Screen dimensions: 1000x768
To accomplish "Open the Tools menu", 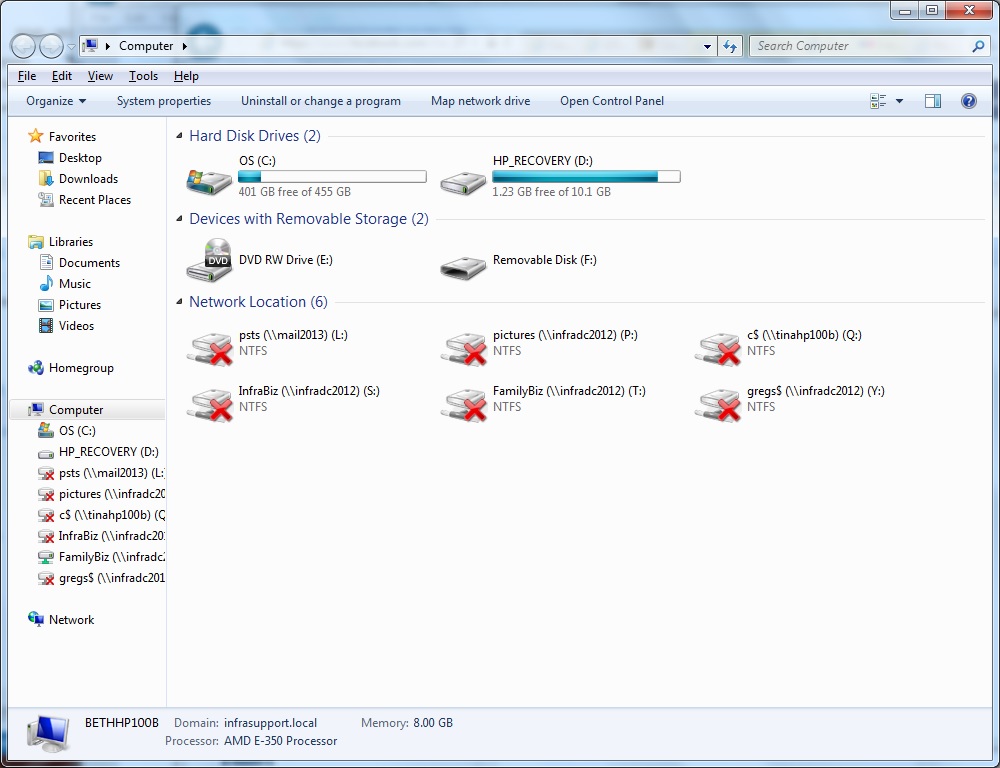I will [143, 76].
